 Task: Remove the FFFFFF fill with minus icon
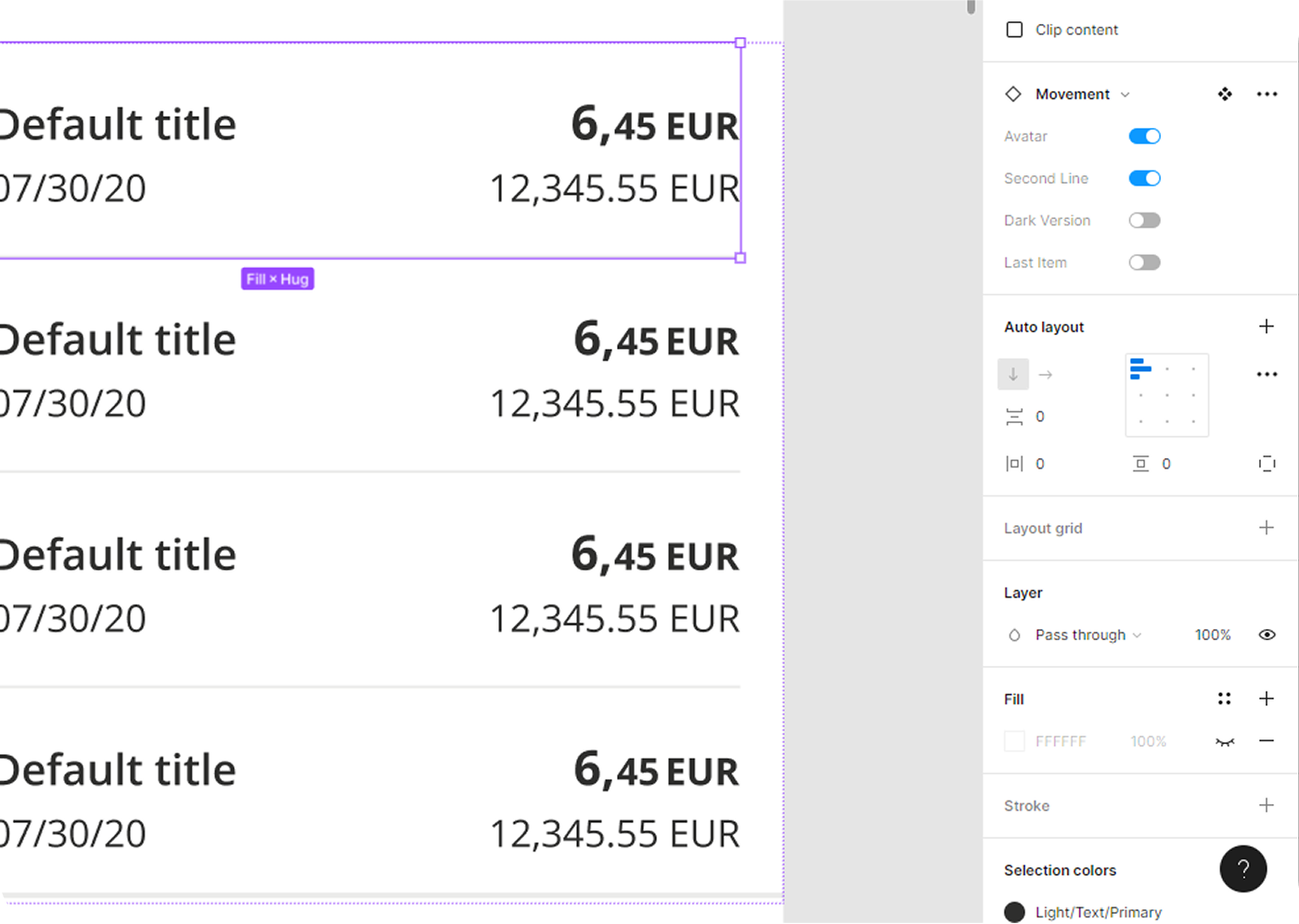pyautogui.click(x=1267, y=740)
